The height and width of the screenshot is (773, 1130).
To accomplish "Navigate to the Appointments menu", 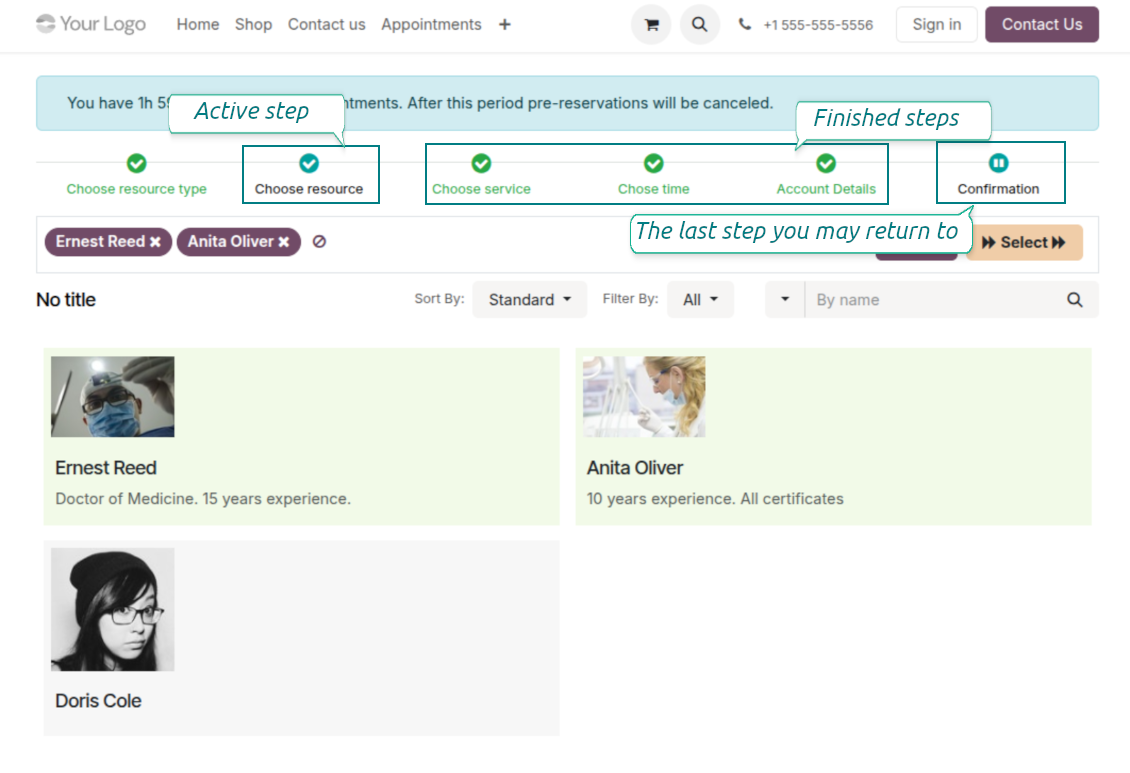I will click(431, 25).
